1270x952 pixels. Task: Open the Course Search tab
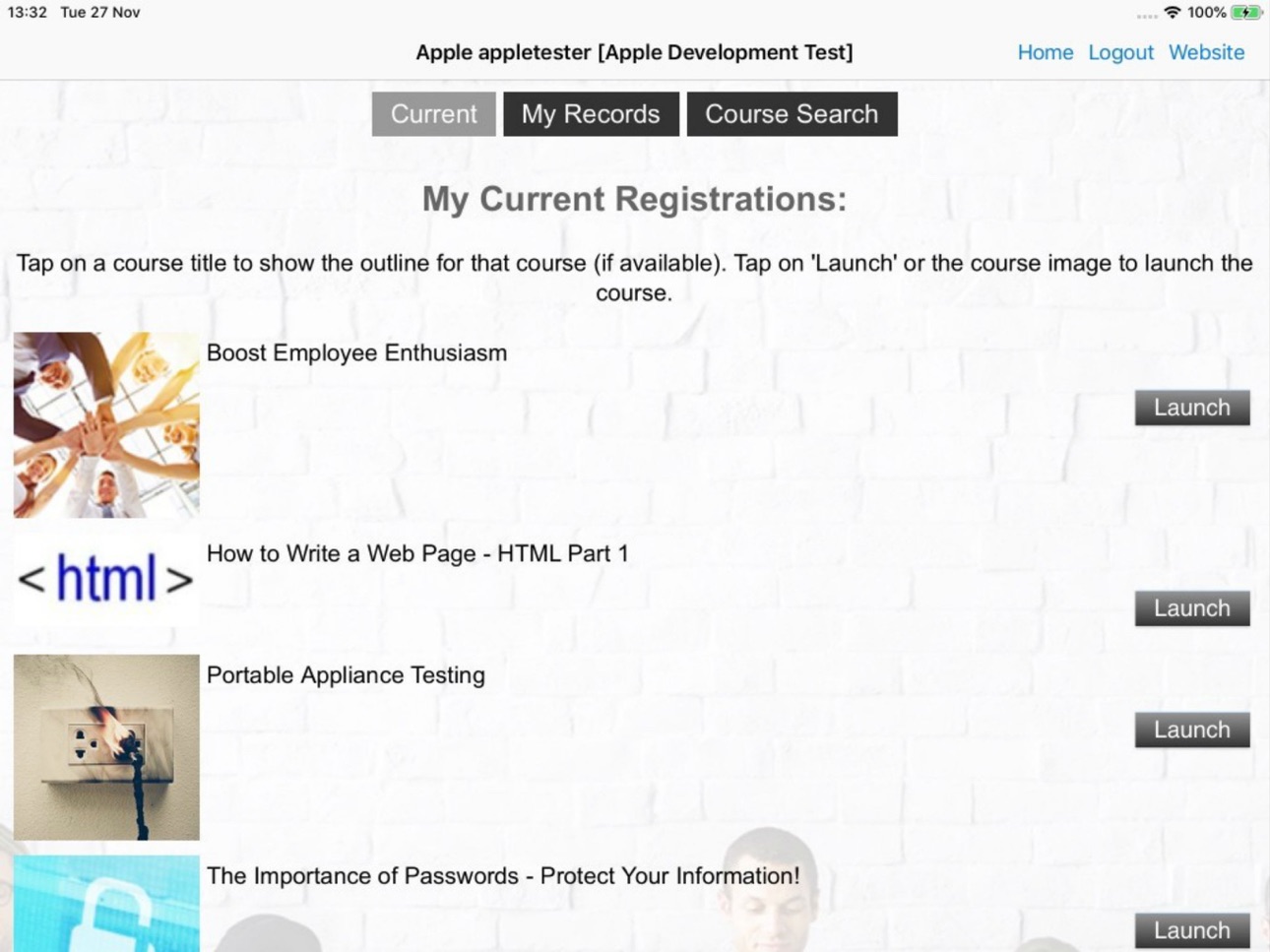(792, 114)
